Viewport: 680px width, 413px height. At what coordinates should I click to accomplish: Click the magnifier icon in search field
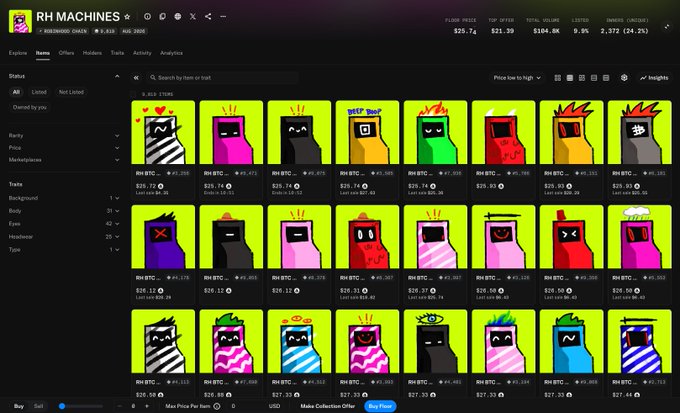pos(153,78)
